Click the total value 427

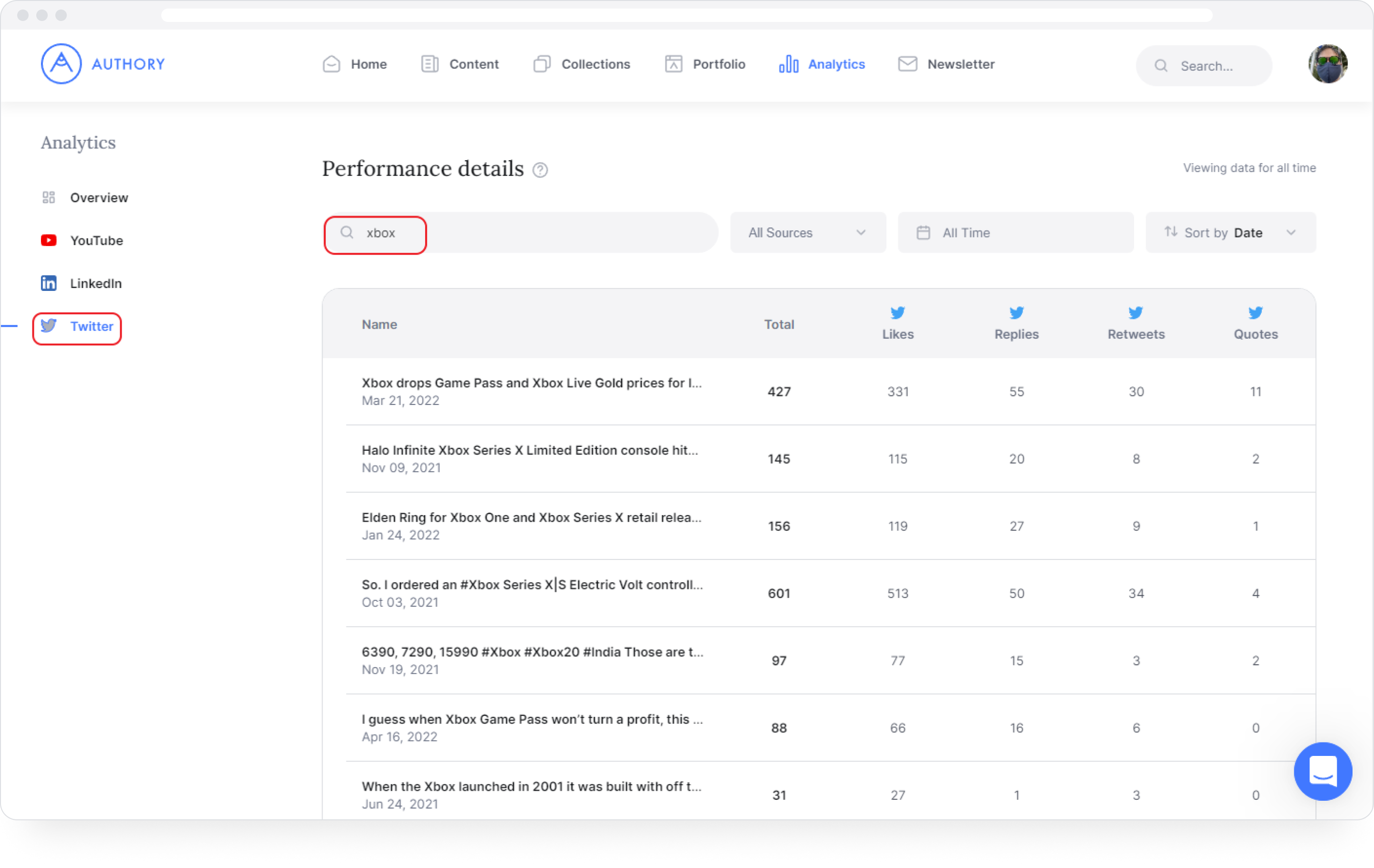click(779, 391)
